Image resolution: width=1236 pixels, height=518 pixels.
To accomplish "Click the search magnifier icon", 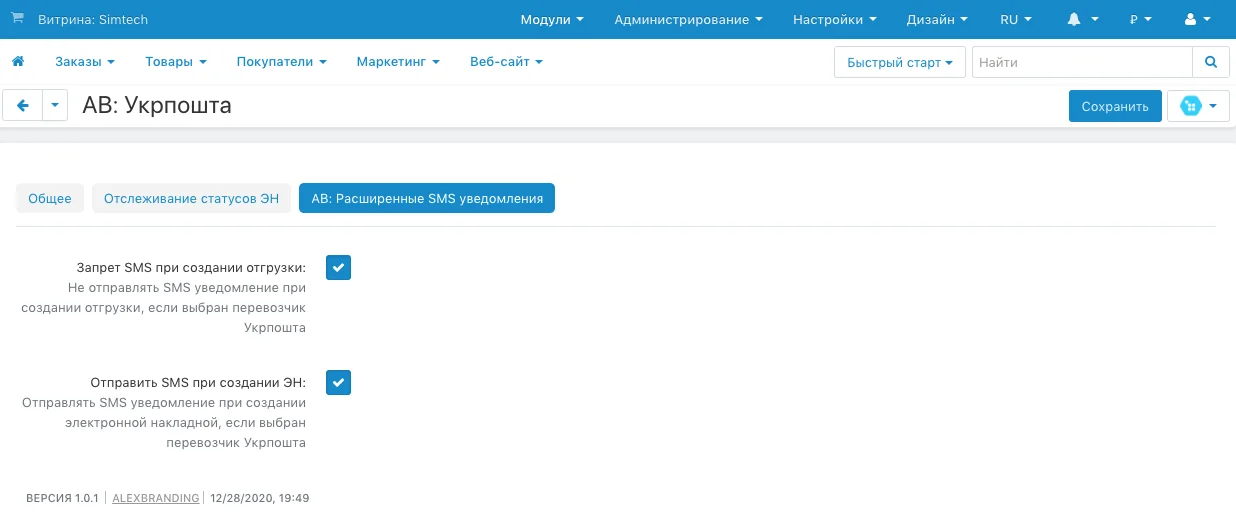I will click(x=1211, y=62).
